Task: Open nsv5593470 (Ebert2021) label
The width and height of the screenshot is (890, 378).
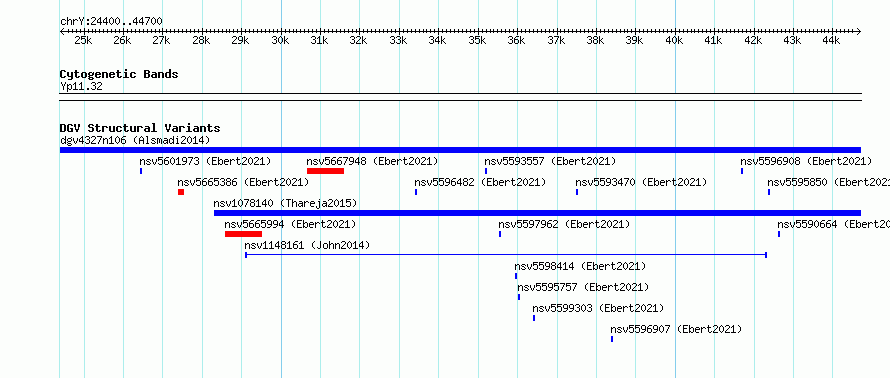Action: pos(641,182)
